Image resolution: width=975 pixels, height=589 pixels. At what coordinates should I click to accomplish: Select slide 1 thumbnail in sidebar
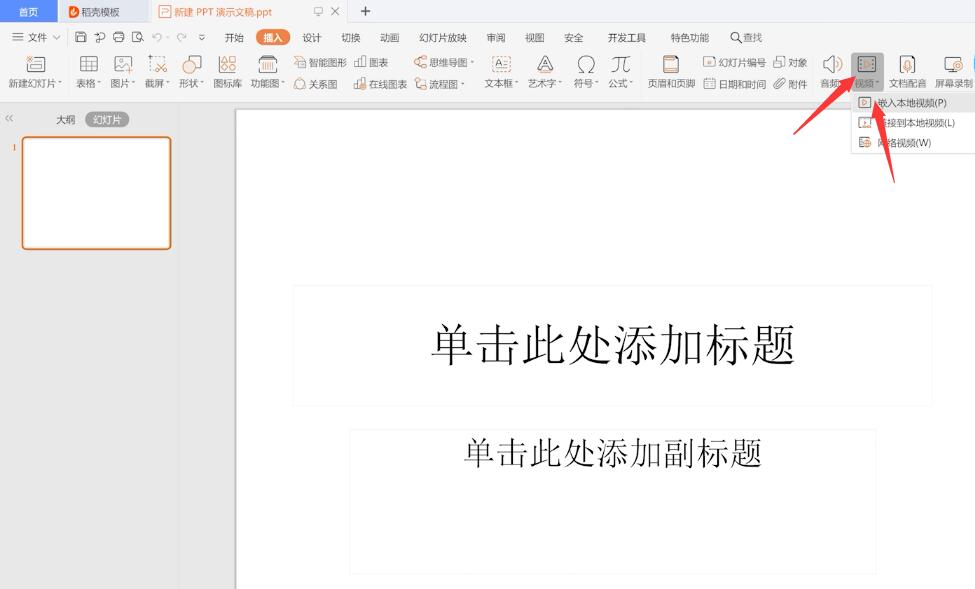tap(96, 193)
